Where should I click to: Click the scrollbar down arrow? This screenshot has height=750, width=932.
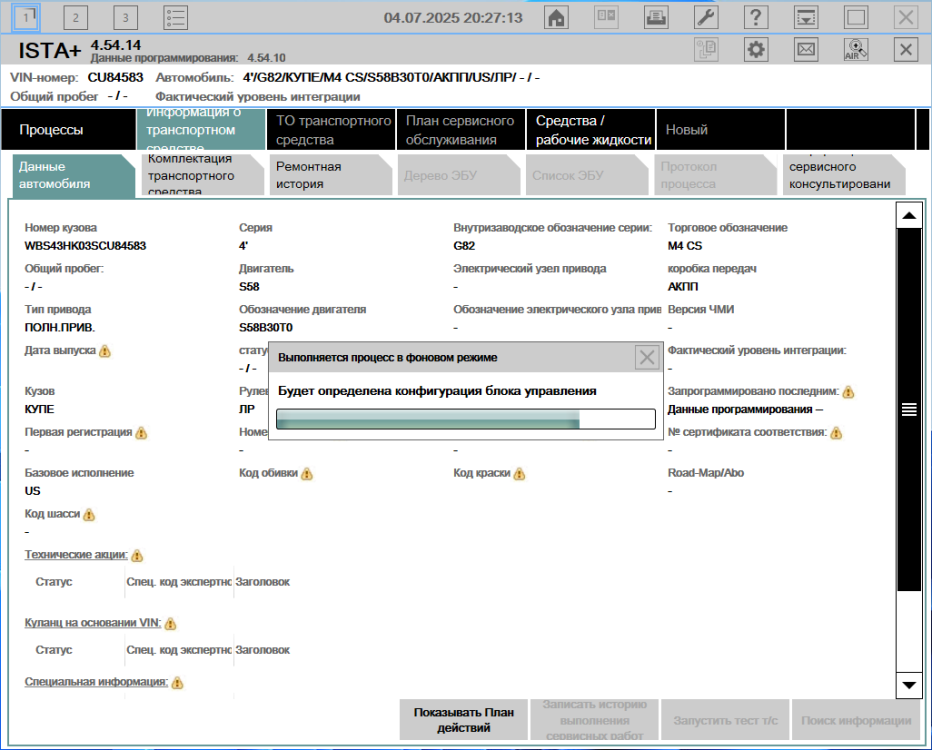click(x=909, y=685)
